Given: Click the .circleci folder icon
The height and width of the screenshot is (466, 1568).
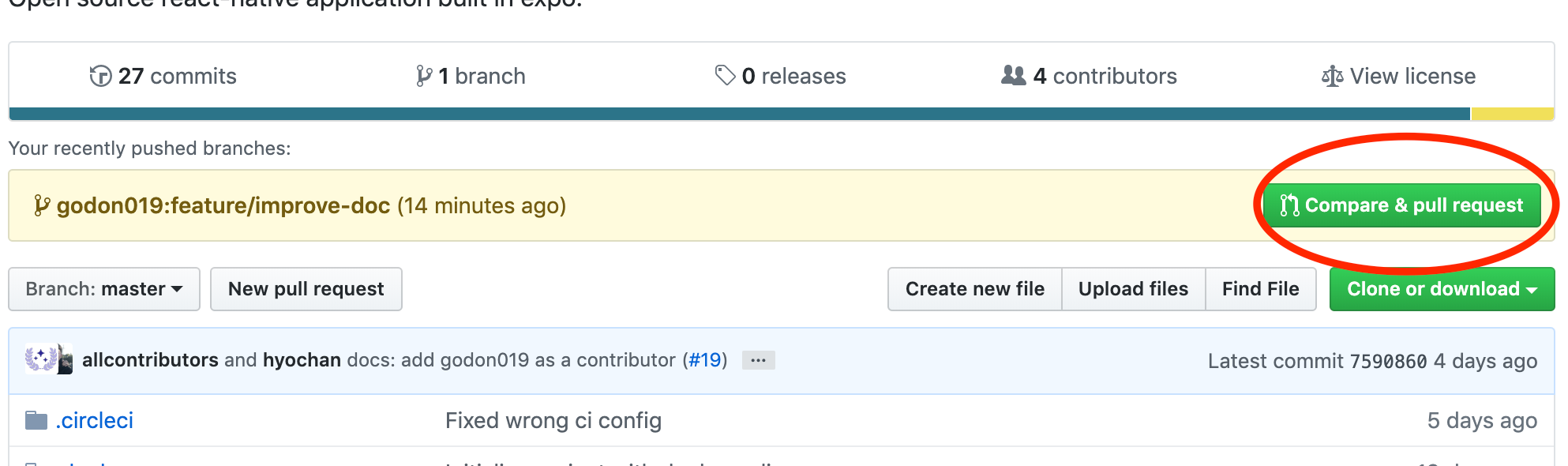Looking at the screenshot, I should tap(36, 420).
